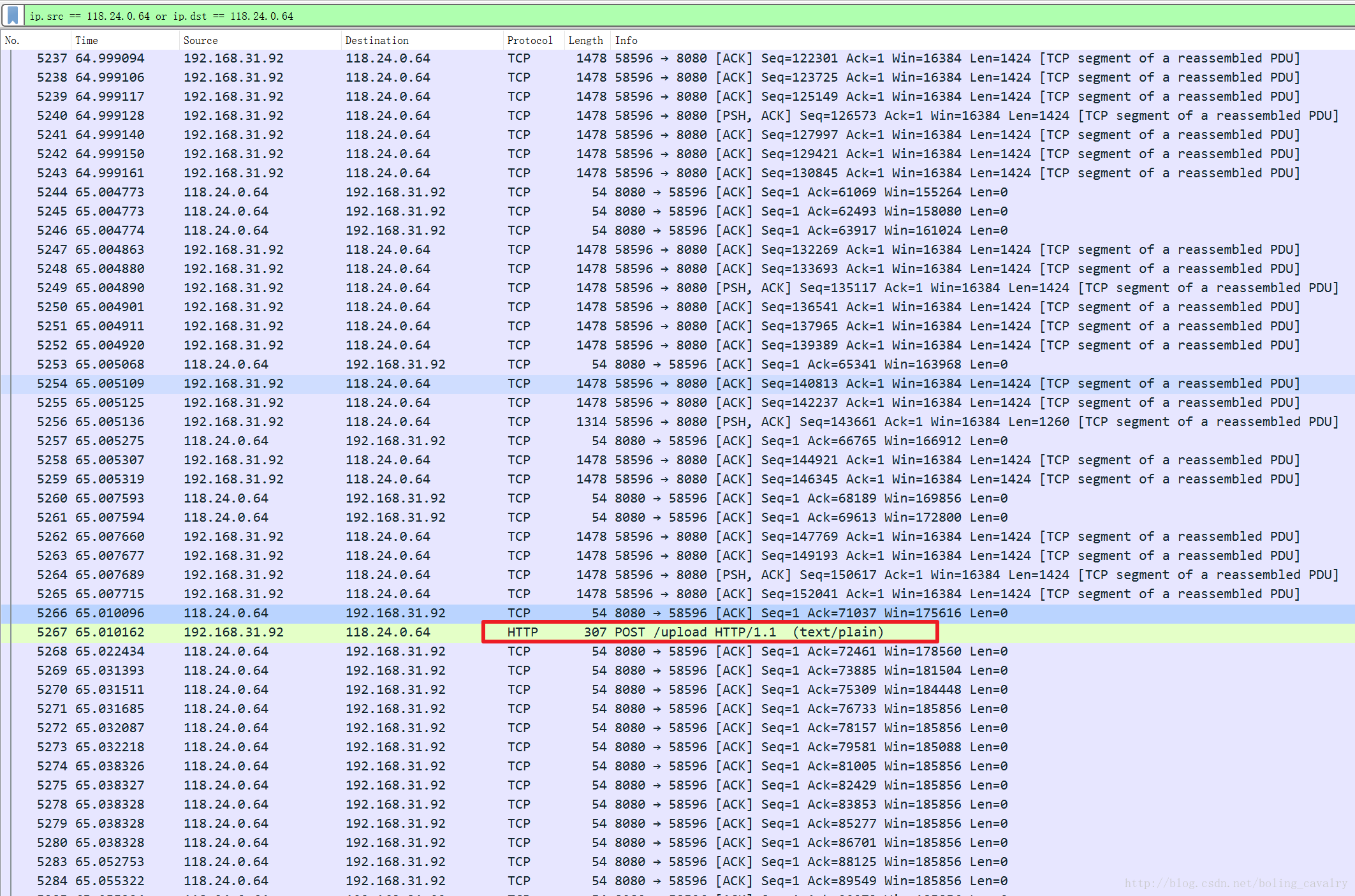1355x896 pixels.
Task: Select packet 5243 Seq=130845
Action: coord(677,173)
